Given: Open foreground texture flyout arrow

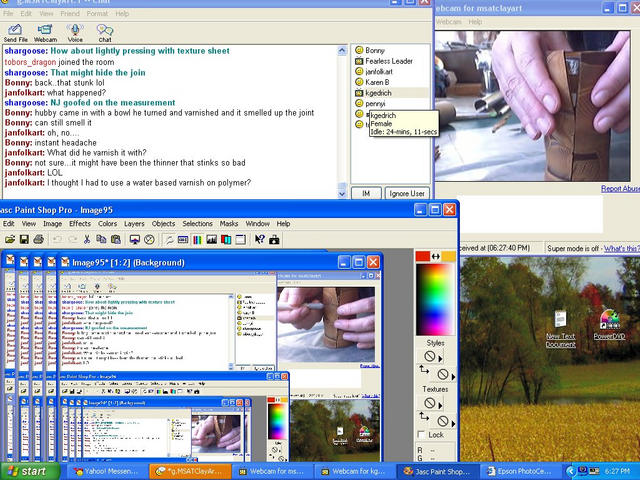Looking at the screenshot, I should (x=440, y=406).
